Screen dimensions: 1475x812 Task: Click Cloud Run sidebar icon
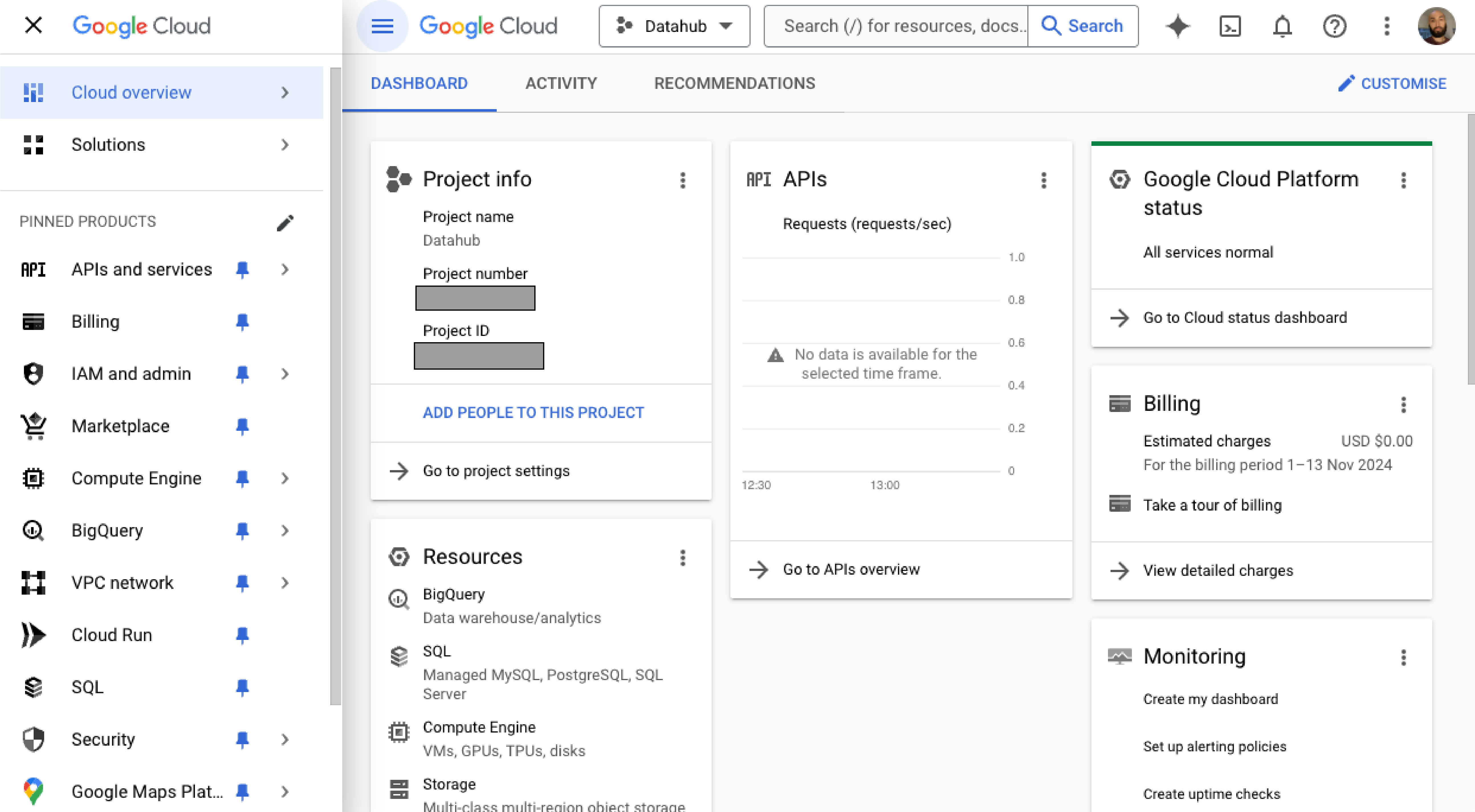(x=33, y=635)
